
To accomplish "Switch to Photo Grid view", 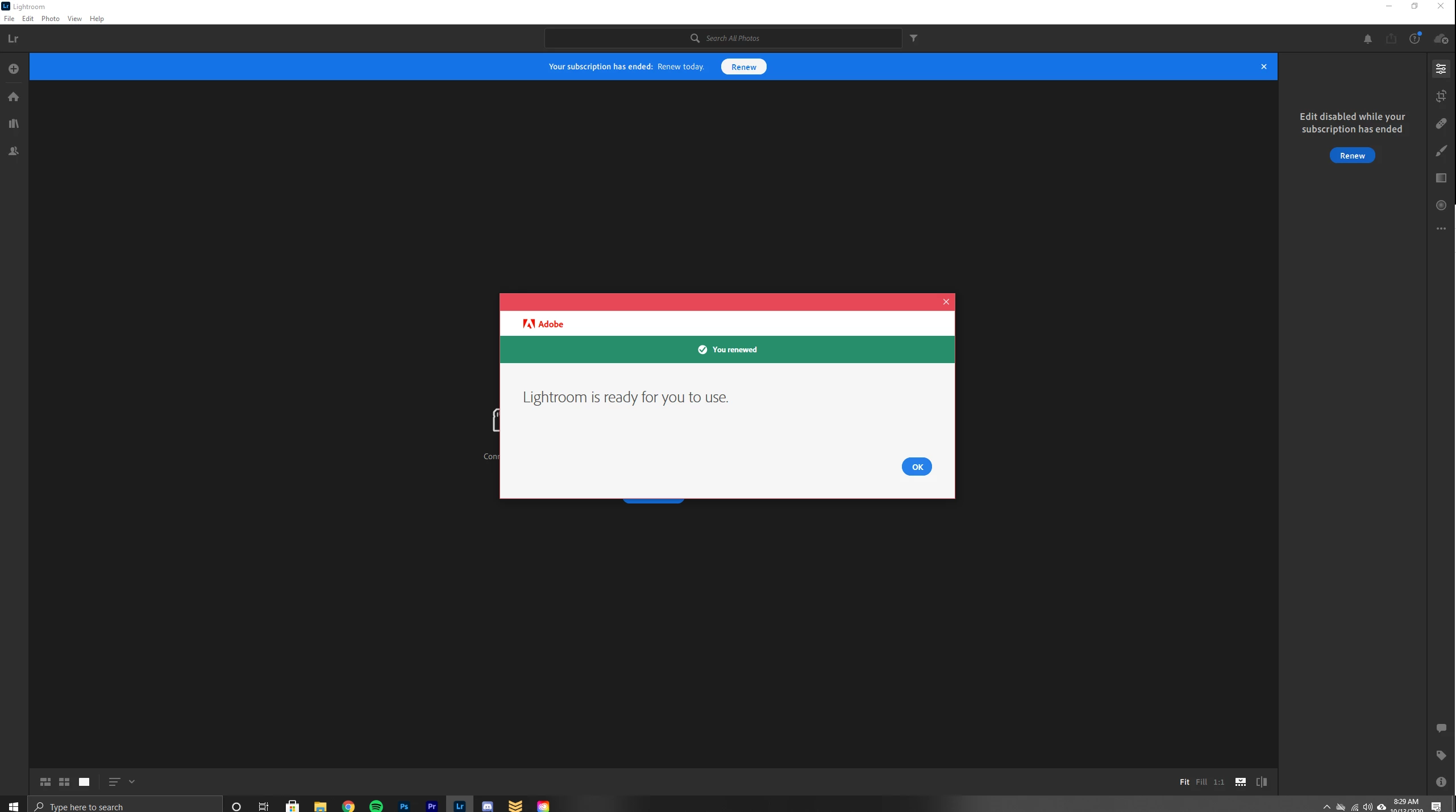I will tap(45, 782).
